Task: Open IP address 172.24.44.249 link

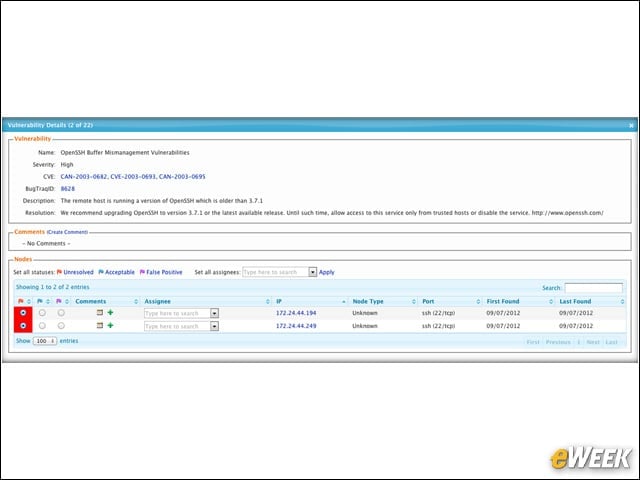Action: (x=296, y=326)
